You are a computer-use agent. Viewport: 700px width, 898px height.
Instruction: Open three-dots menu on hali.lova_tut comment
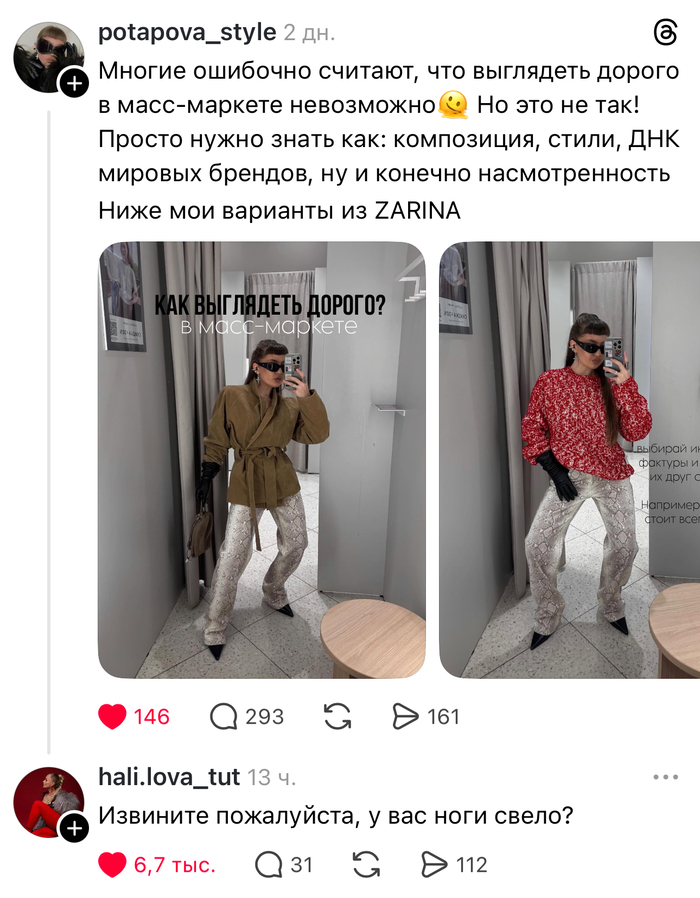pyautogui.click(x=665, y=777)
